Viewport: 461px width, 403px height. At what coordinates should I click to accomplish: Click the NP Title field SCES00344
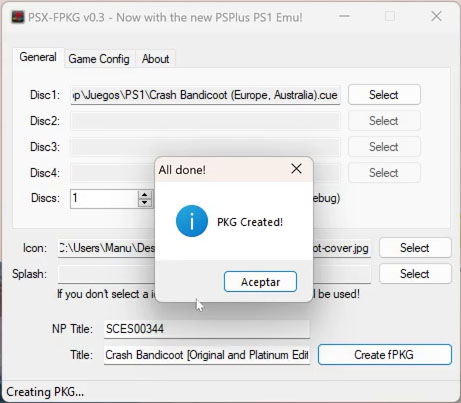click(x=207, y=329)
